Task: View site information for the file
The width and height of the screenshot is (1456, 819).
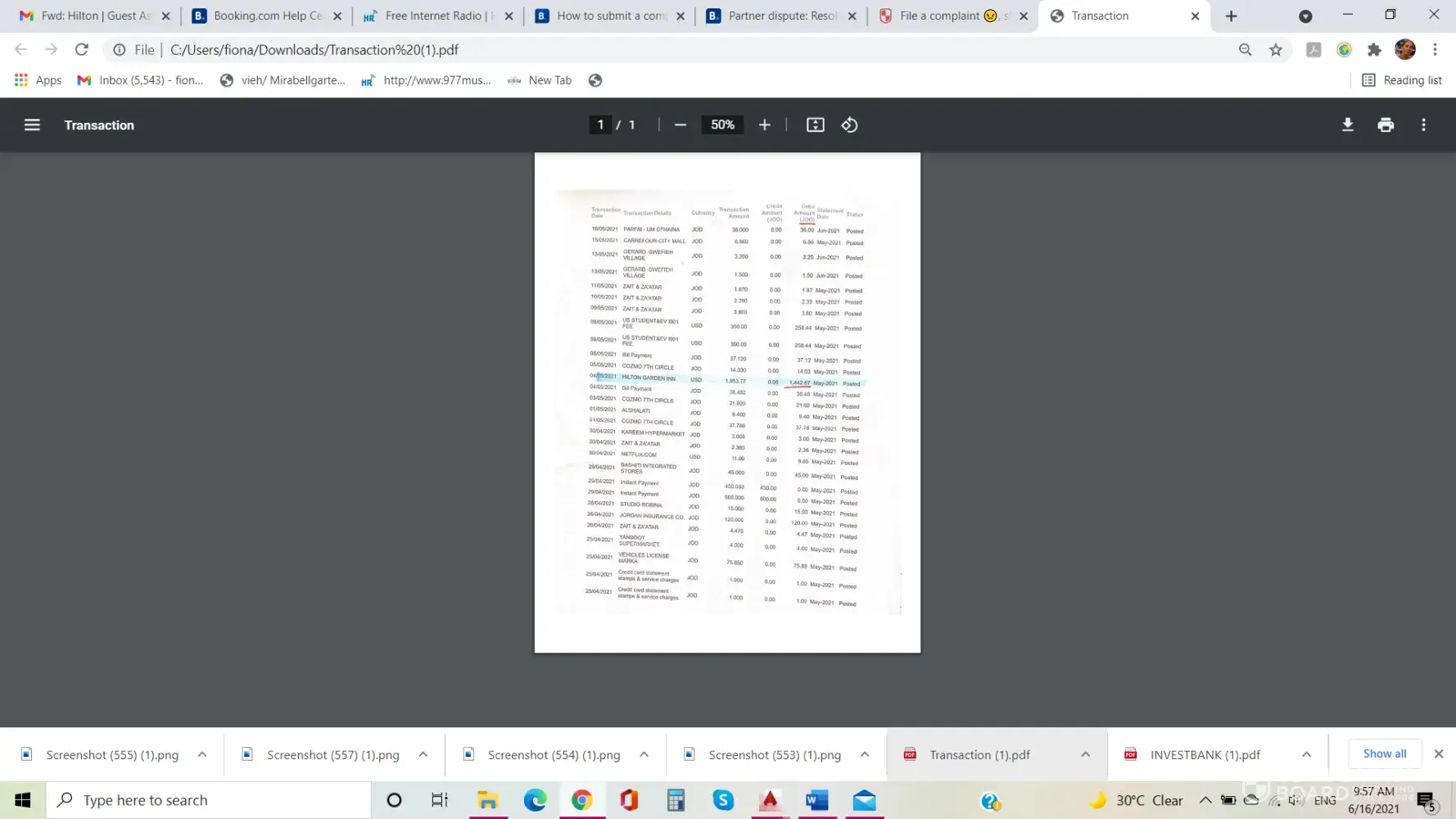Action: [x=120, y=50]
